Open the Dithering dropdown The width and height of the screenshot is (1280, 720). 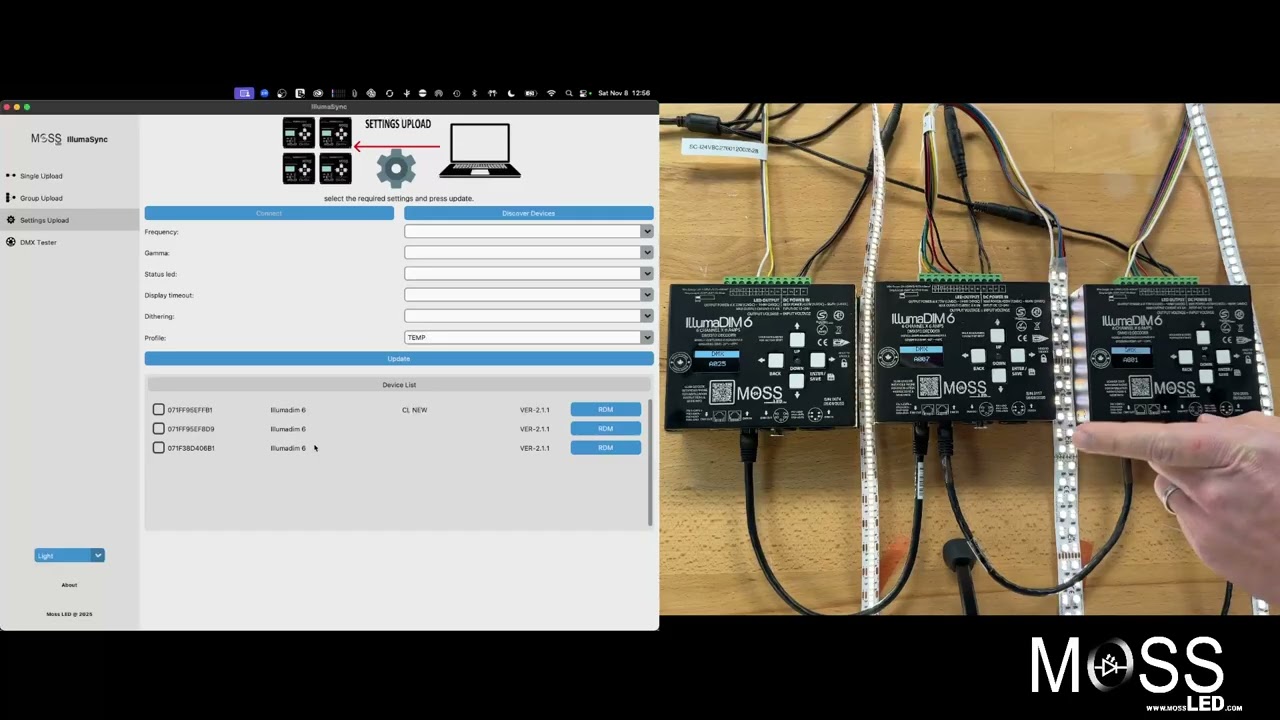[x=528, y=316]
